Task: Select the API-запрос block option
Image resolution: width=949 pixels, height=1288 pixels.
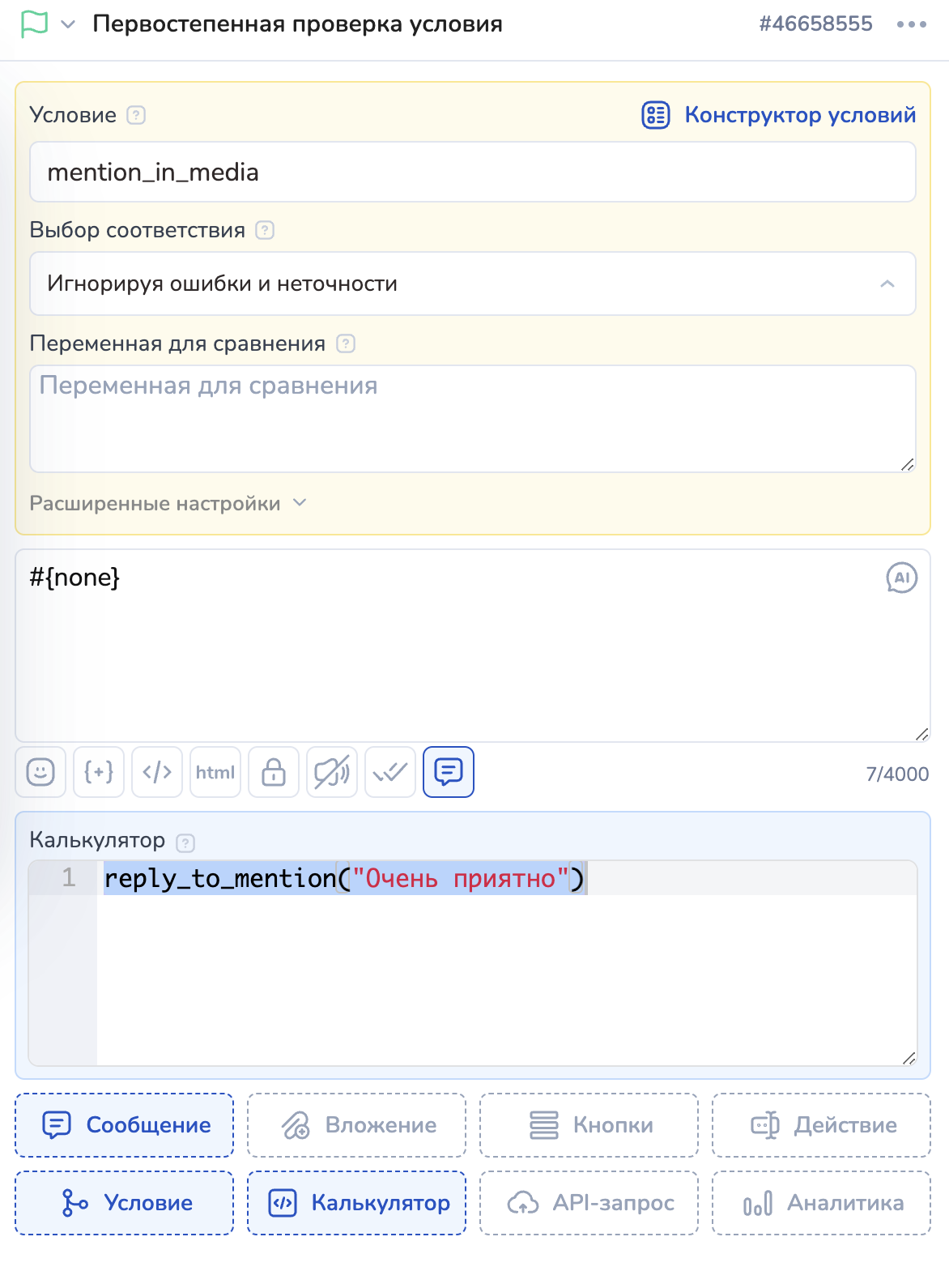Action: 589,1203
